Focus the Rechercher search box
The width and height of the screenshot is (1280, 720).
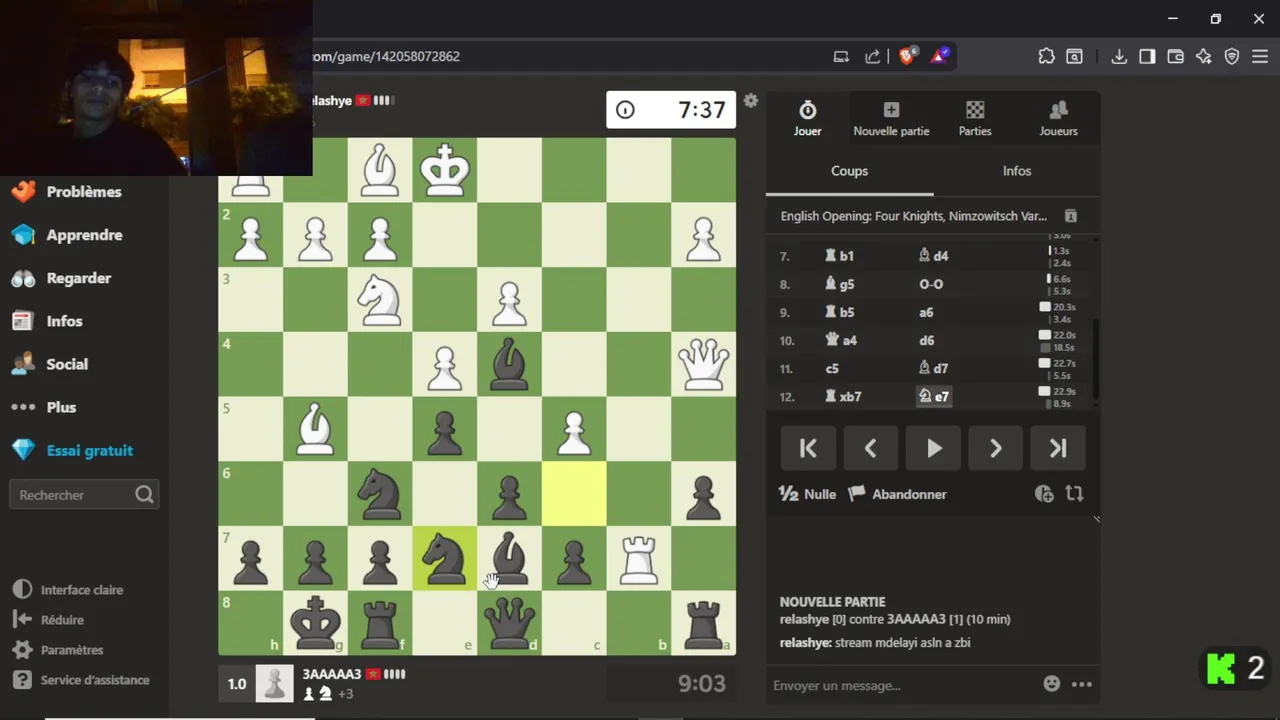(85, 495)
